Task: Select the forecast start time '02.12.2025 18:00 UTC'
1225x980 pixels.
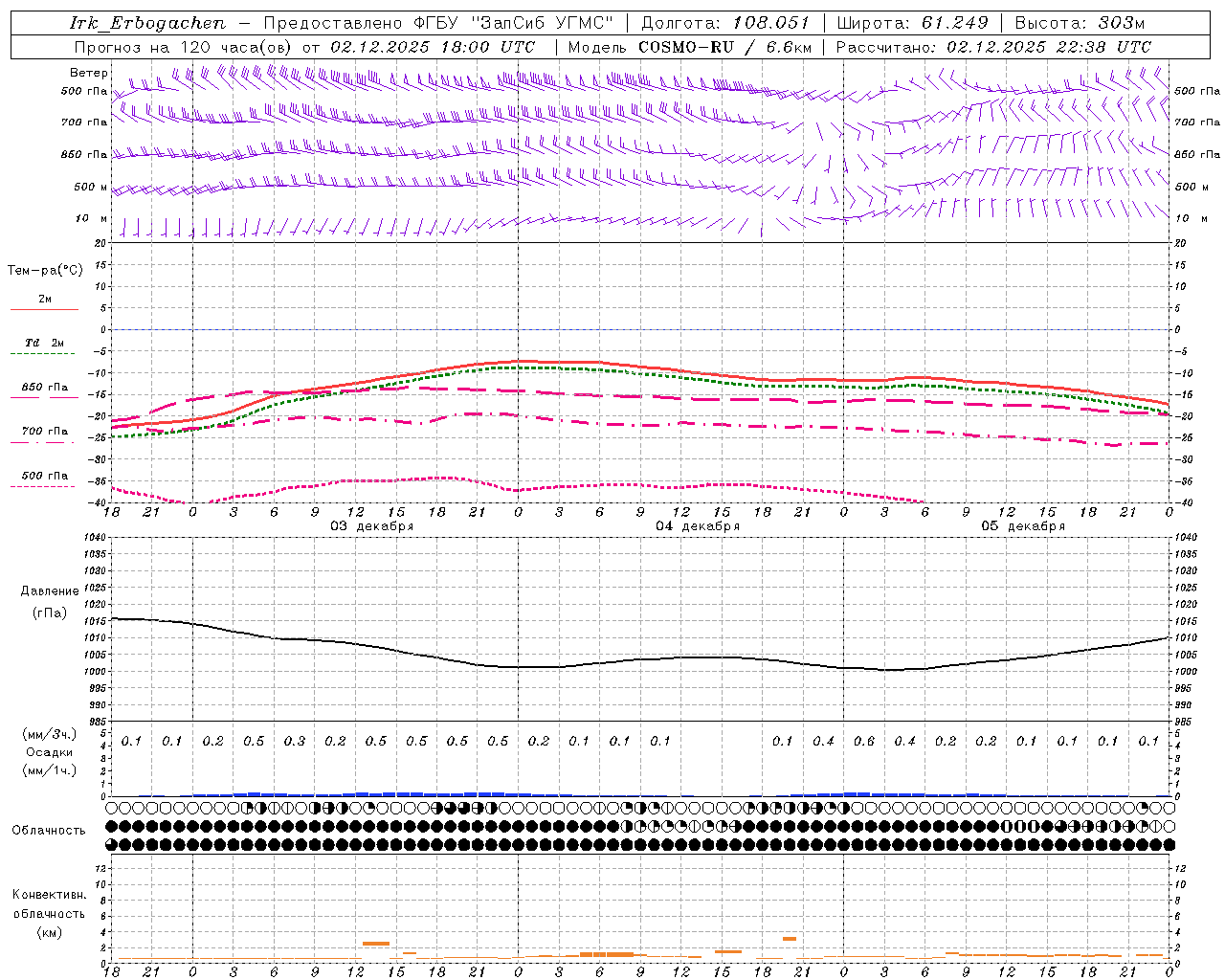Action: 433,47
